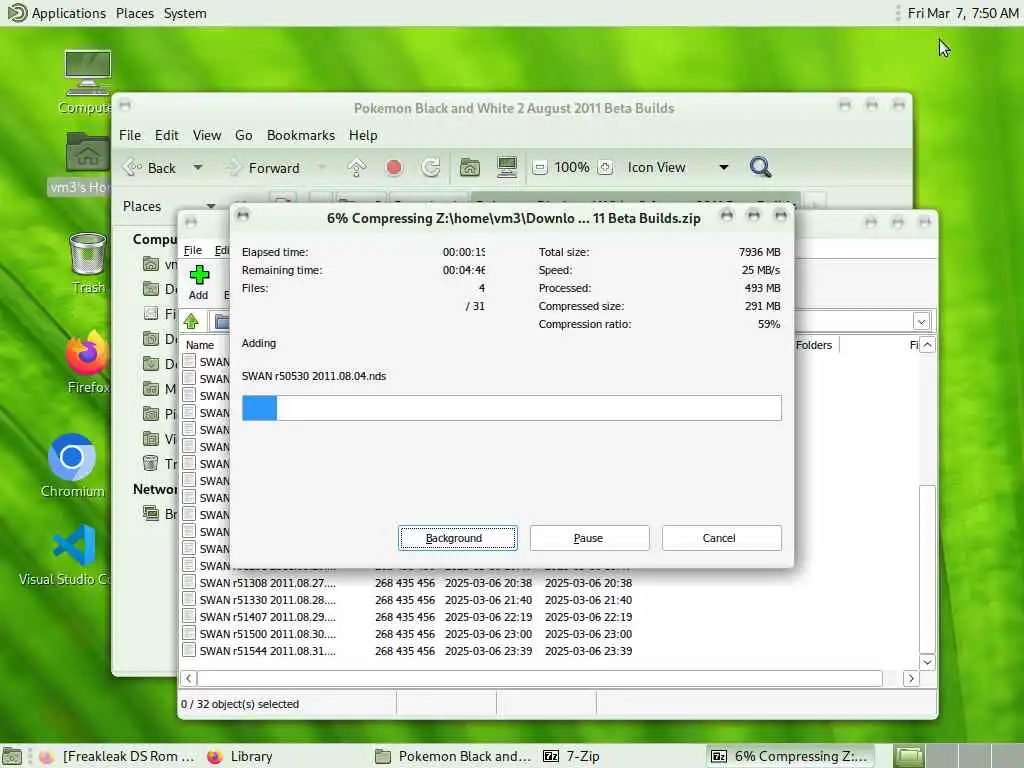Click vertical scrollbar thumb in 7-Zip
This screenshot has width=1024, height=768.
point(927,568)
